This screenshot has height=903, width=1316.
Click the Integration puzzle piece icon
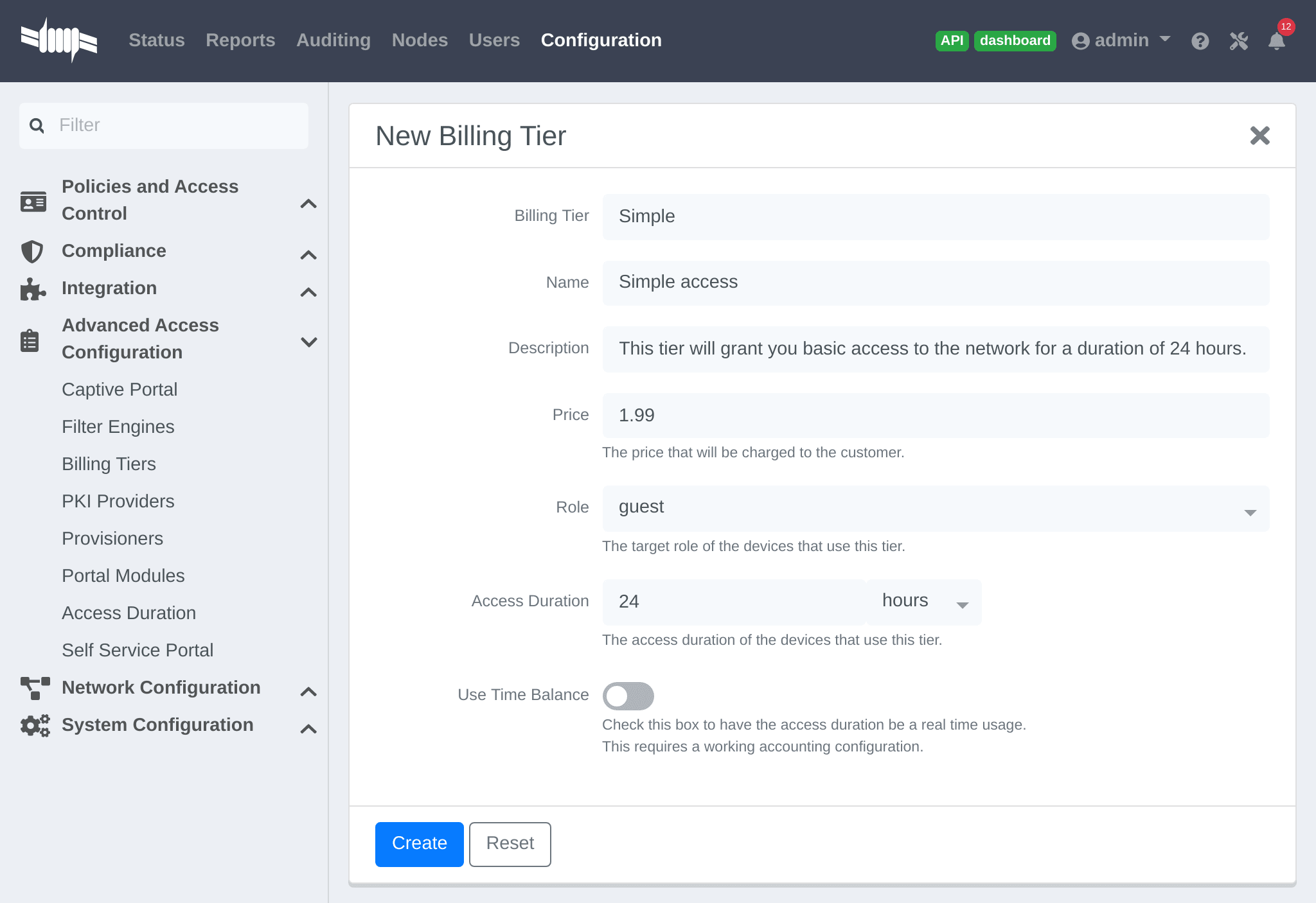pyautogui.click(x=32, y=289)
